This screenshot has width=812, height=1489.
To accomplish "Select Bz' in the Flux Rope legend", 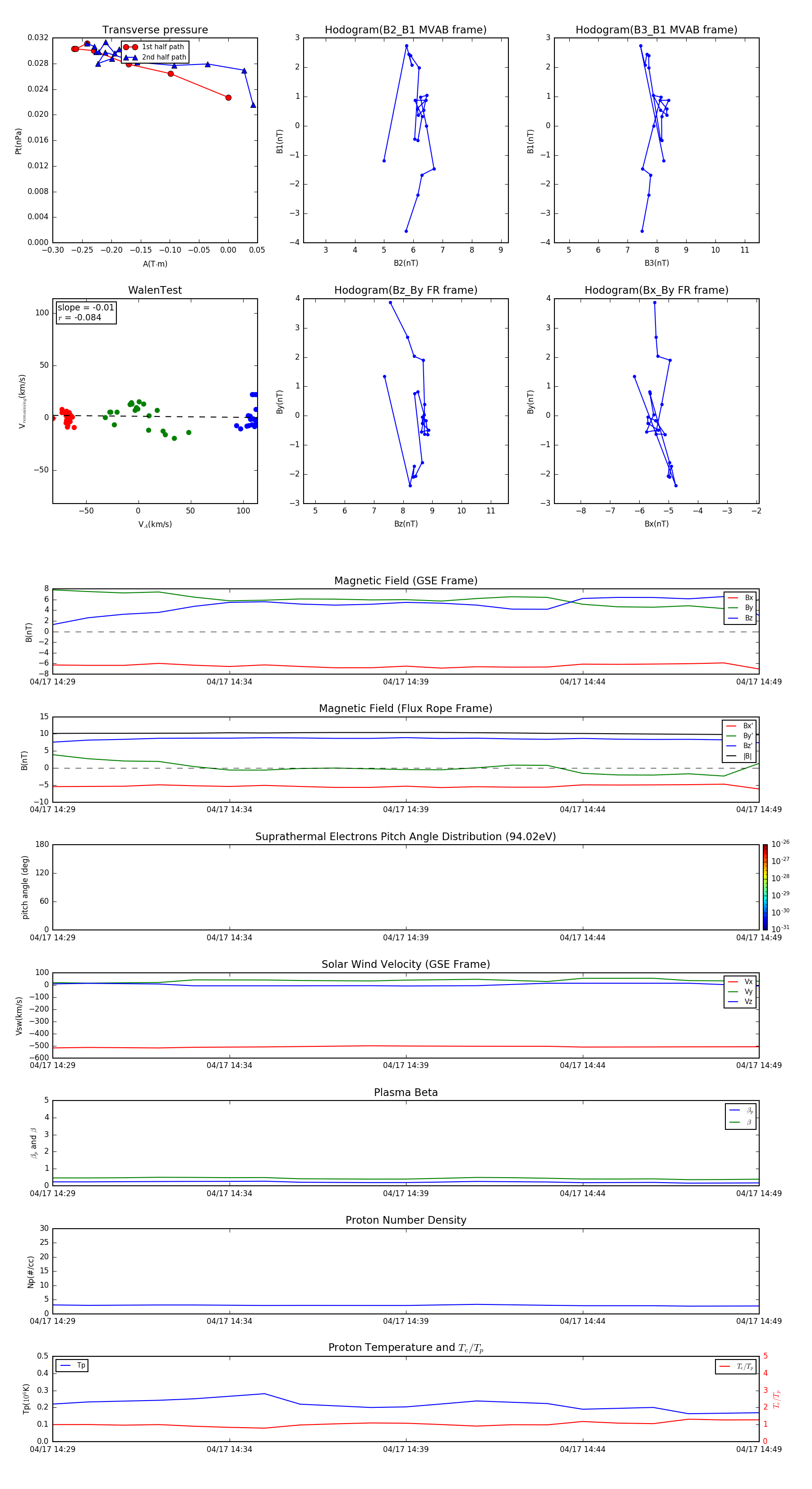I will pos(739,746).
